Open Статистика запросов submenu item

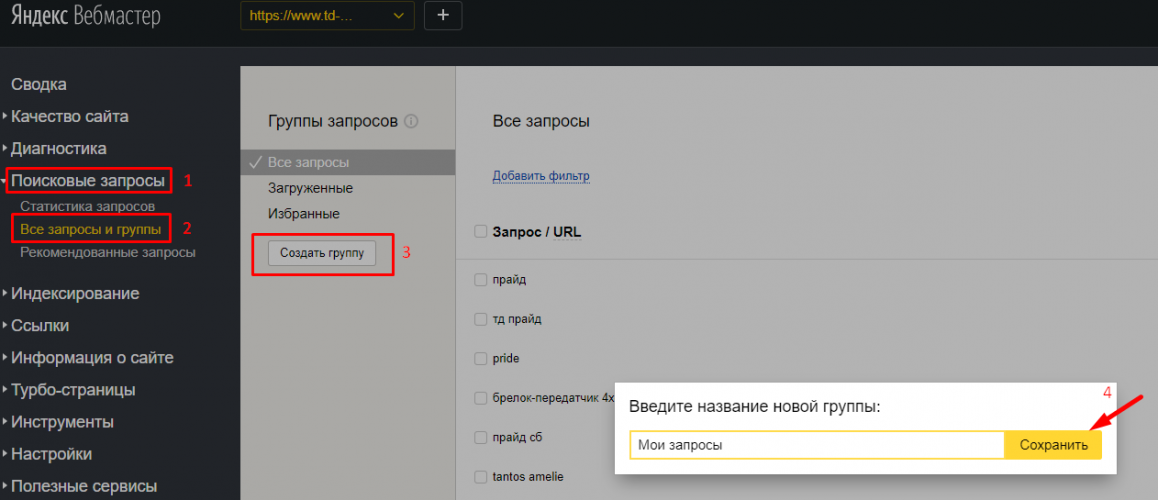pyautogui.click(x=87, y=206)
